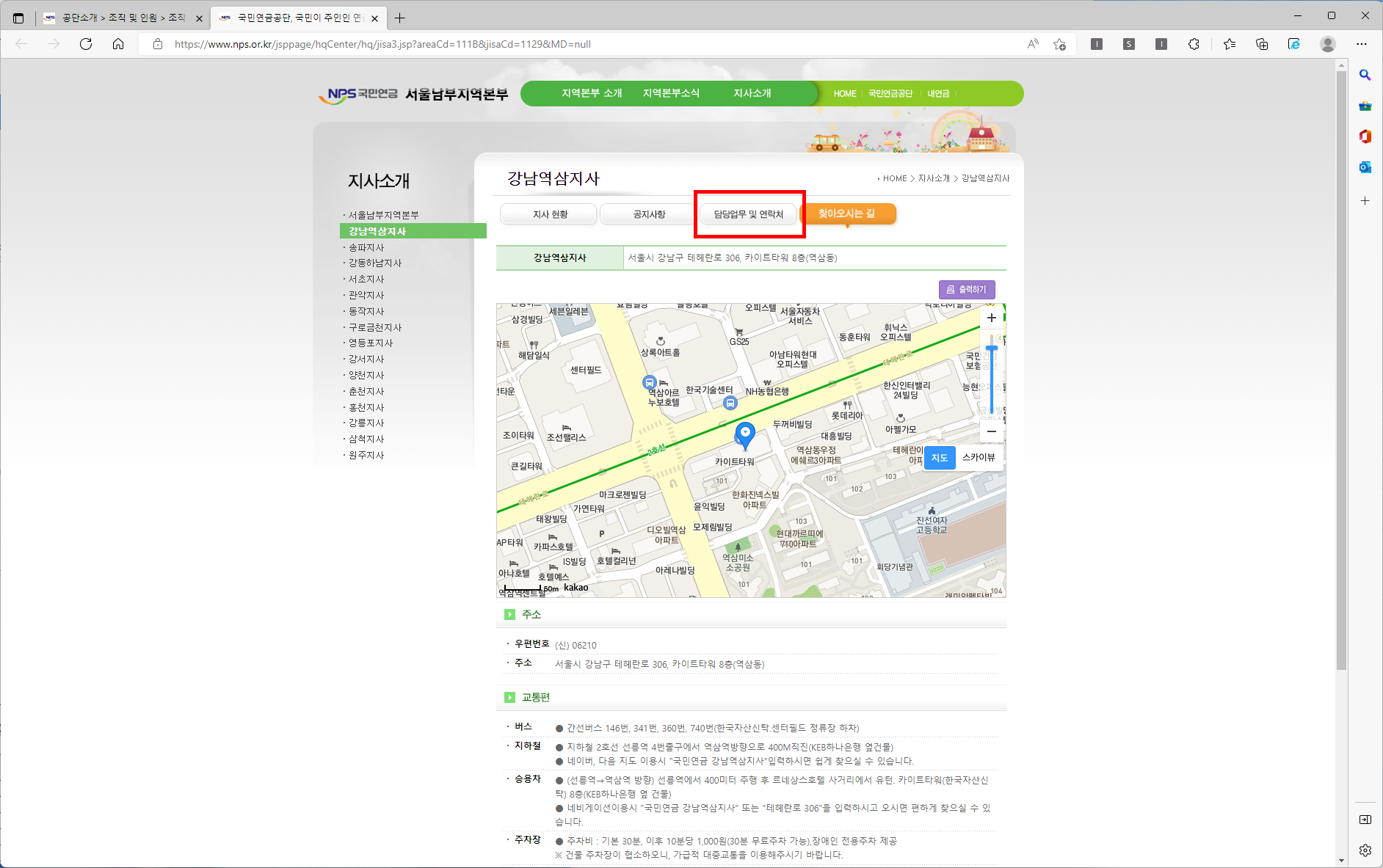The image size is (1383, 868).
Task: Open the 담당업무 및 연락처 tab
Action: (748, 214)
